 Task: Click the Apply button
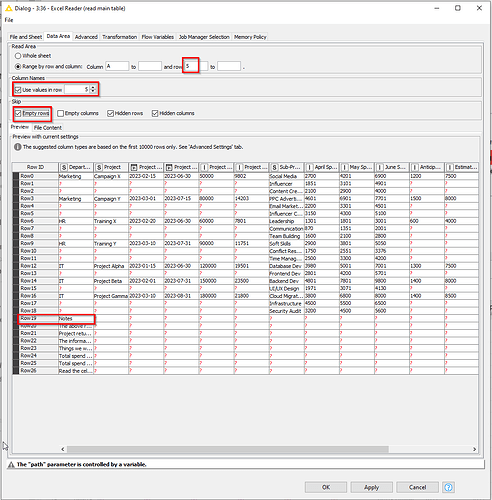tap(371, 487)
